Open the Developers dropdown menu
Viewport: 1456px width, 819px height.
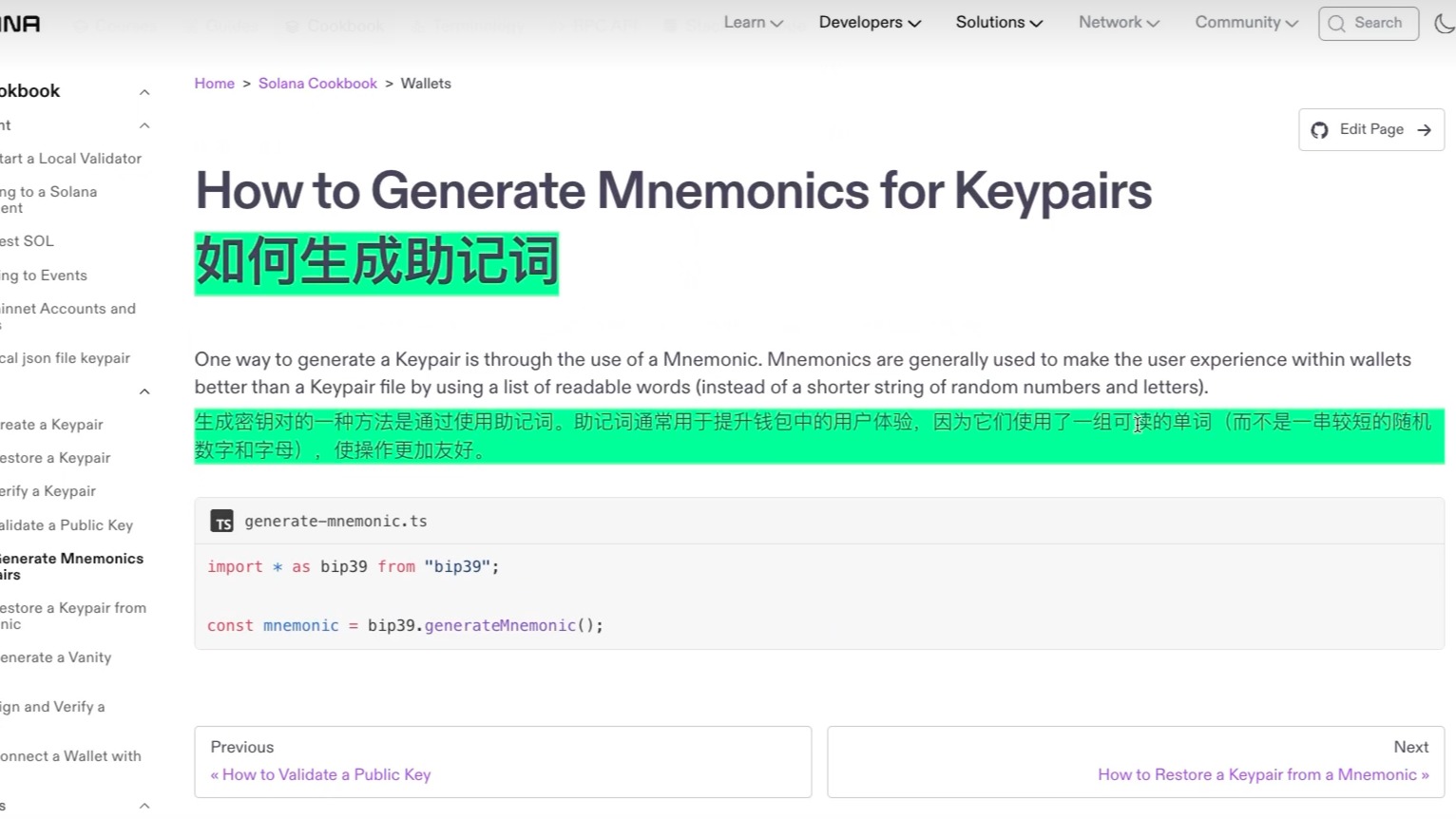pos(870,23)
